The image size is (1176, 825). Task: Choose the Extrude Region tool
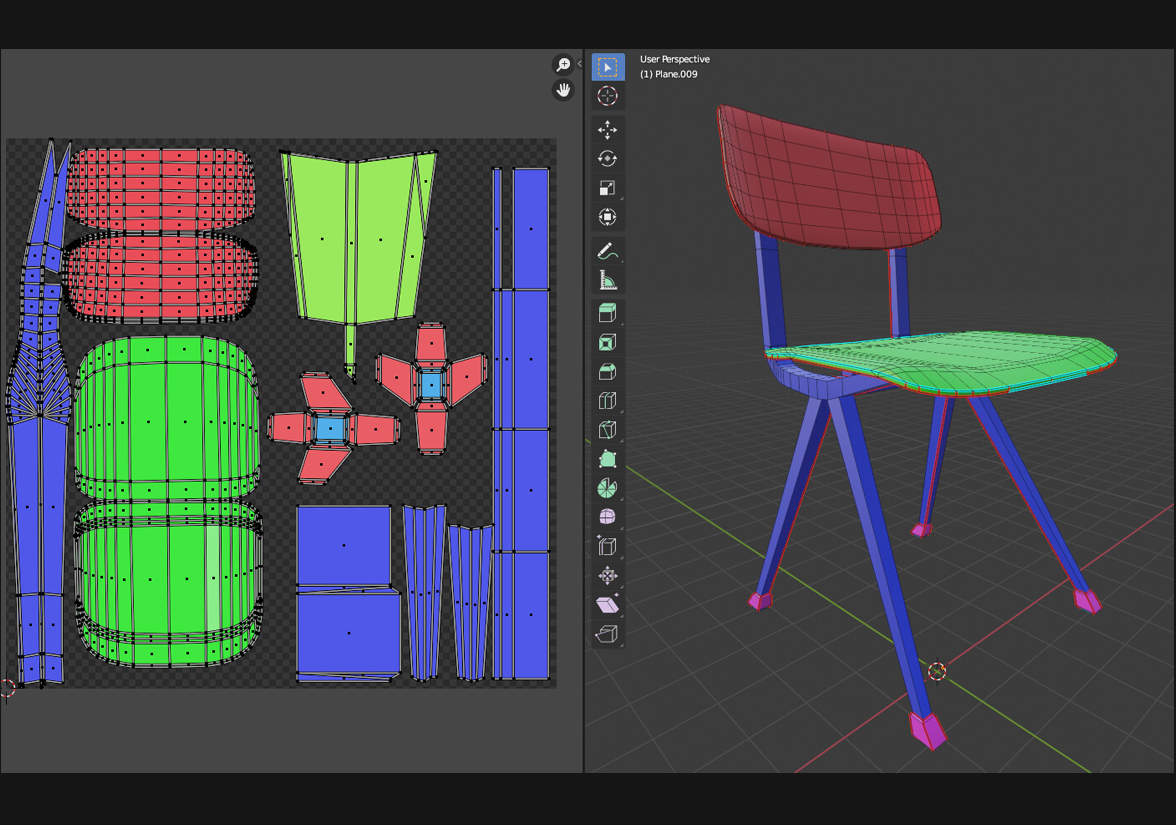[607, 313]
